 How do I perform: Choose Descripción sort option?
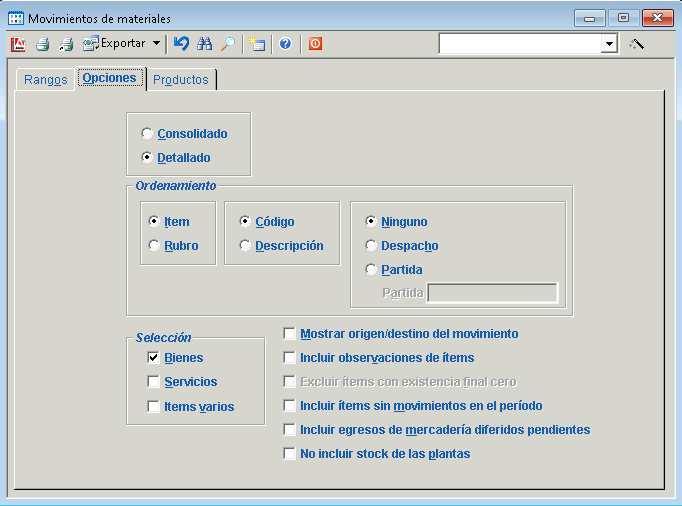tap(245, 246)
